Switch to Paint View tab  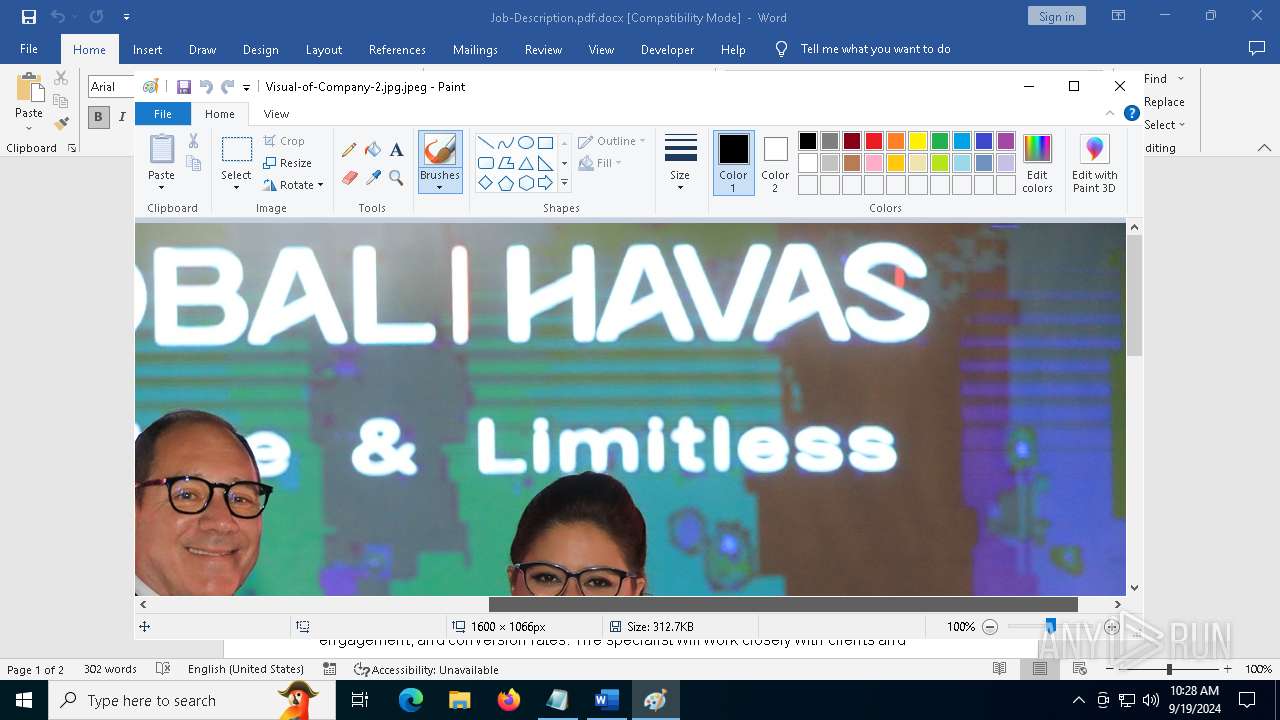(276, 114)
